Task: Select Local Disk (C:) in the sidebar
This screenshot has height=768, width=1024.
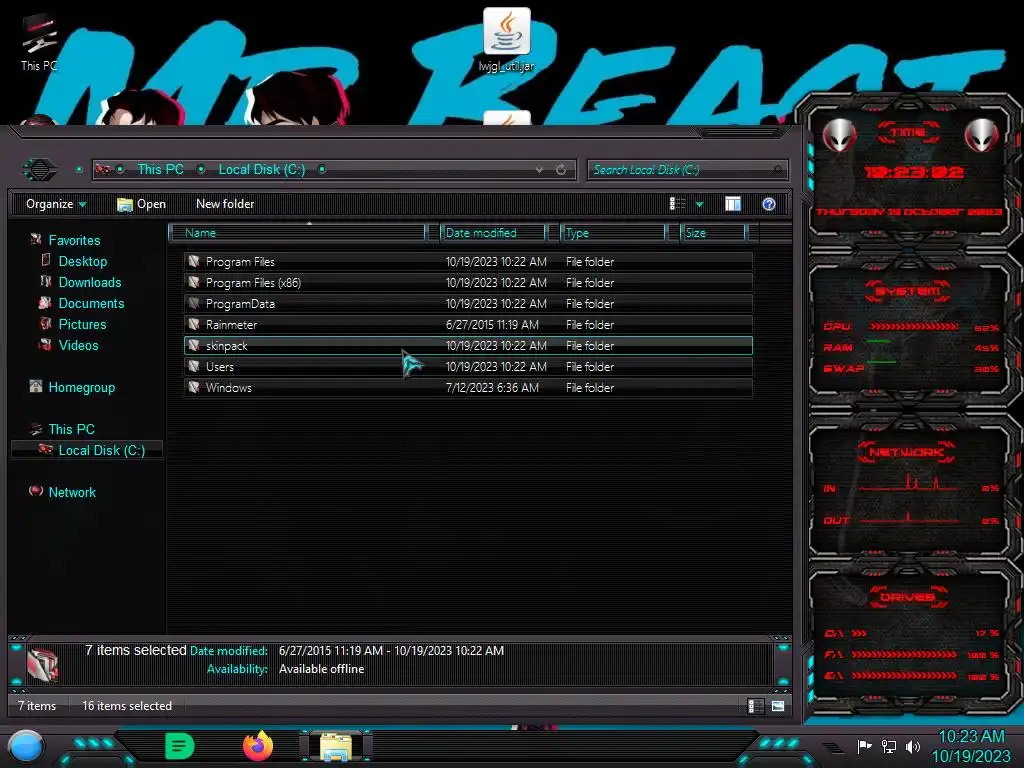Action: (88, 450)
